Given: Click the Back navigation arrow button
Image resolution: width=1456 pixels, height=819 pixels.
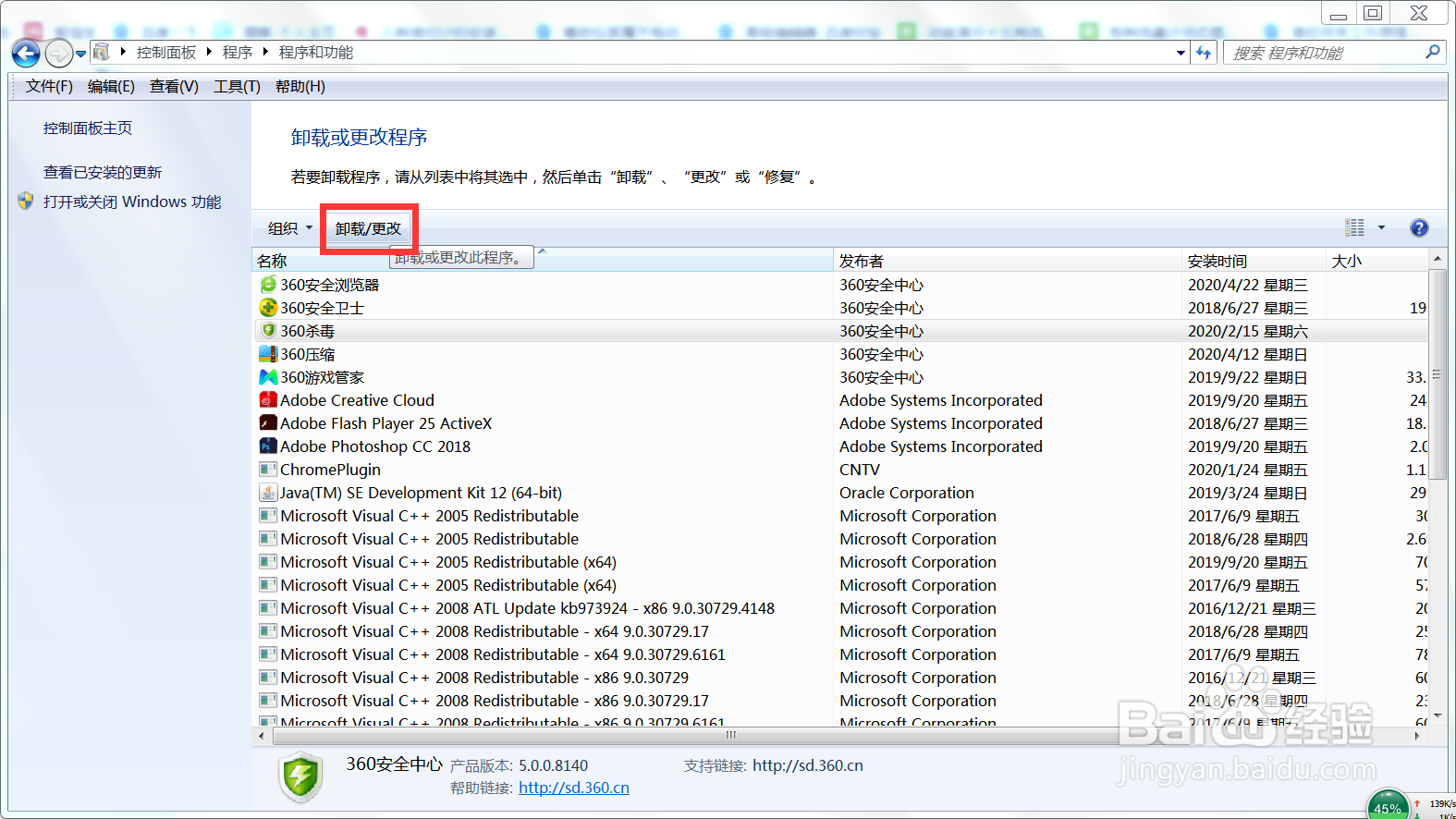Looking at the screenshot, I should 26,54.
